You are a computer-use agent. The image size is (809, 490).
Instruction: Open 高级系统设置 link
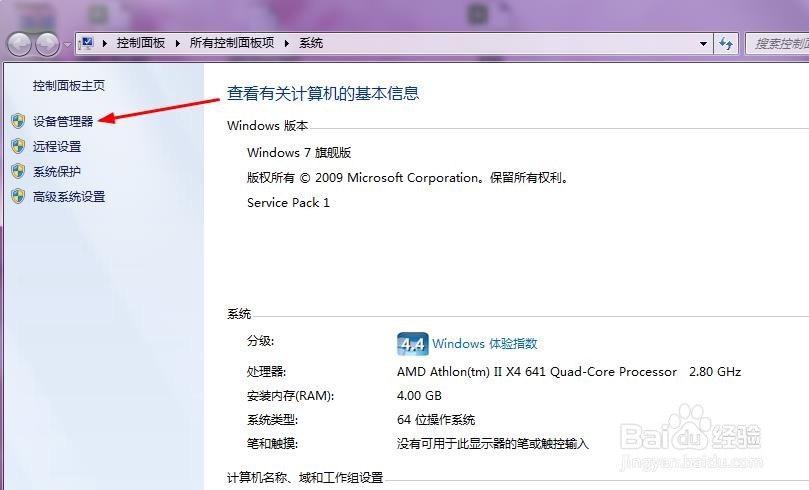click(x=69, y=197)
